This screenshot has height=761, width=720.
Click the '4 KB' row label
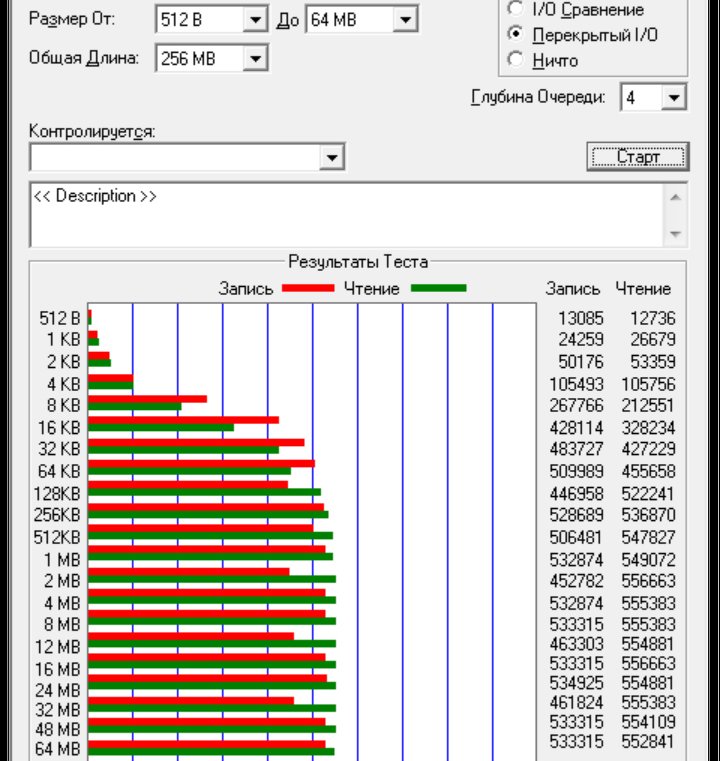64,384
